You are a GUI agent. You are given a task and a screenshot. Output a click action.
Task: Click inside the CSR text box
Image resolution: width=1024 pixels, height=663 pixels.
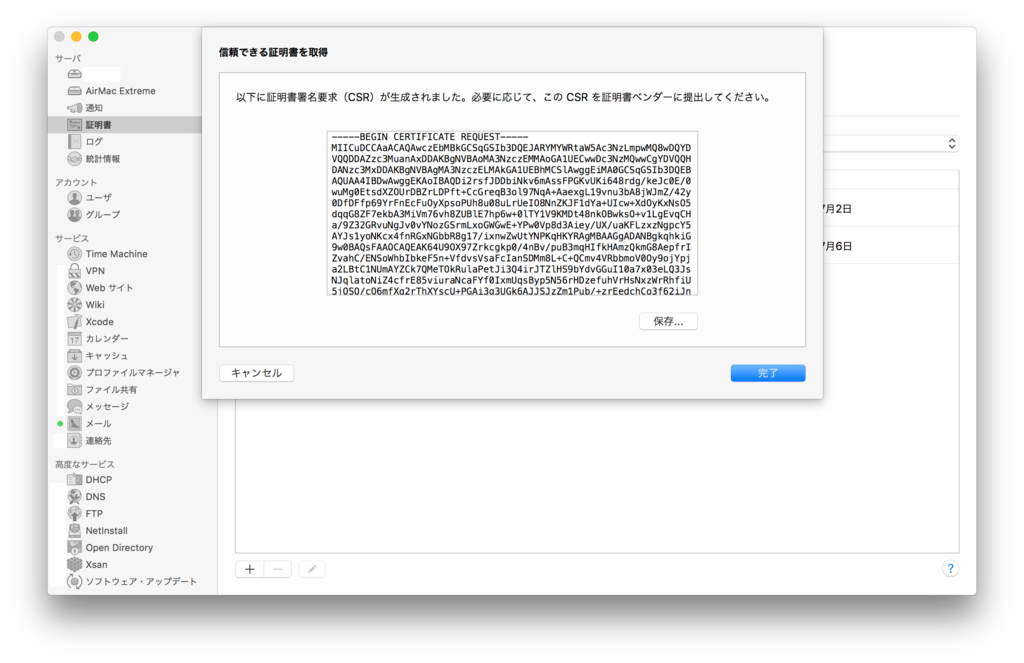(x=512, y=213)
